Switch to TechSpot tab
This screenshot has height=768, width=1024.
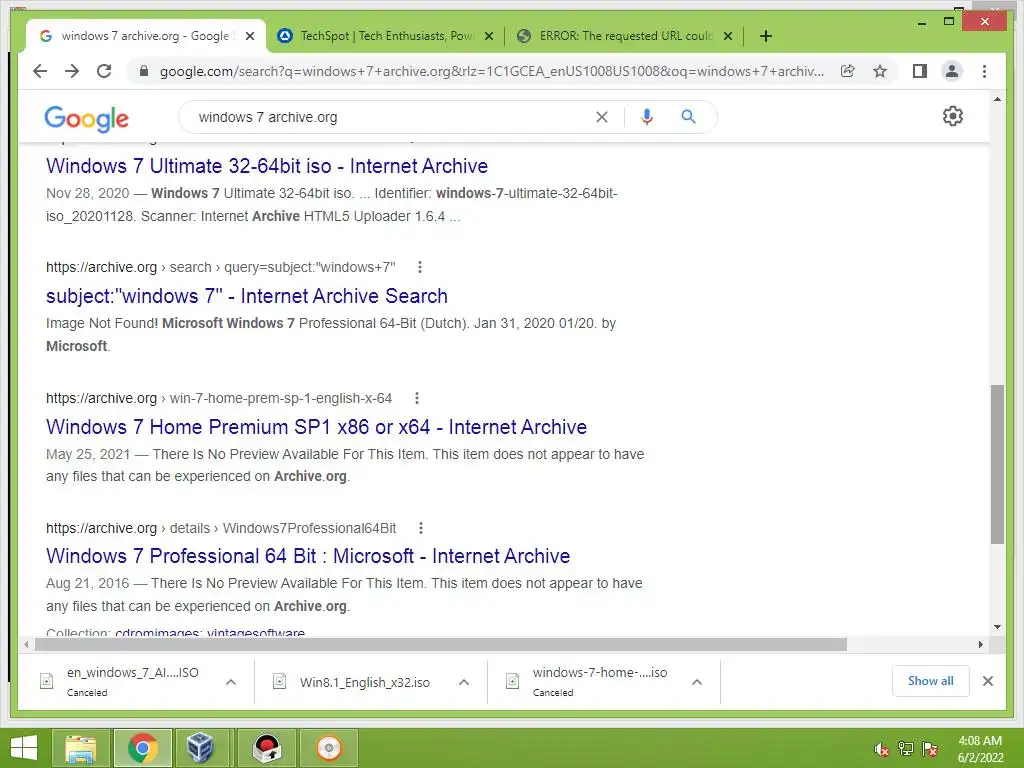(385, 36)
